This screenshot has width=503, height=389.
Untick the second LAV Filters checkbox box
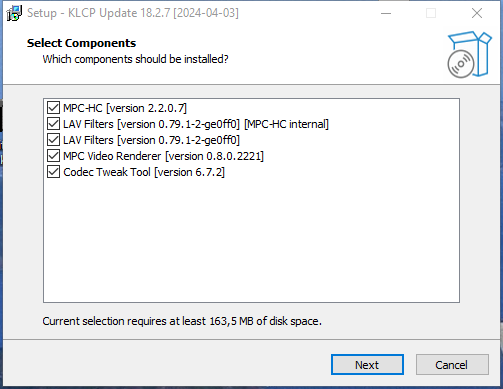(53, 140)
